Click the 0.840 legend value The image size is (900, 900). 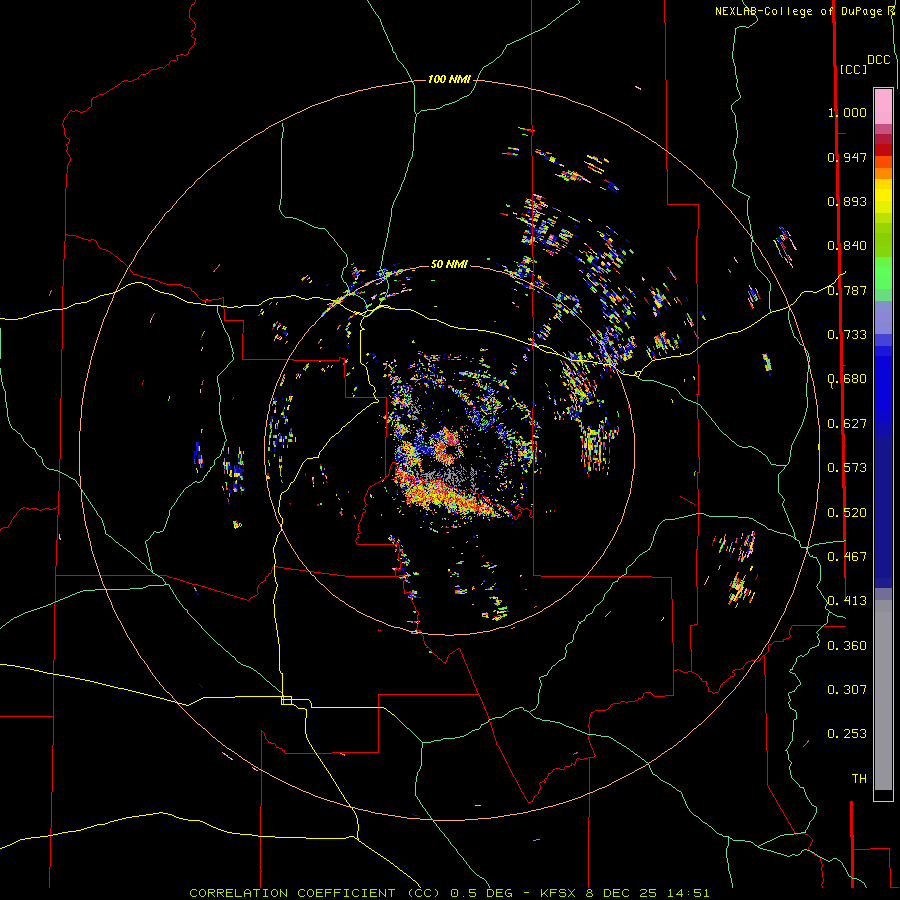point(847,246)
